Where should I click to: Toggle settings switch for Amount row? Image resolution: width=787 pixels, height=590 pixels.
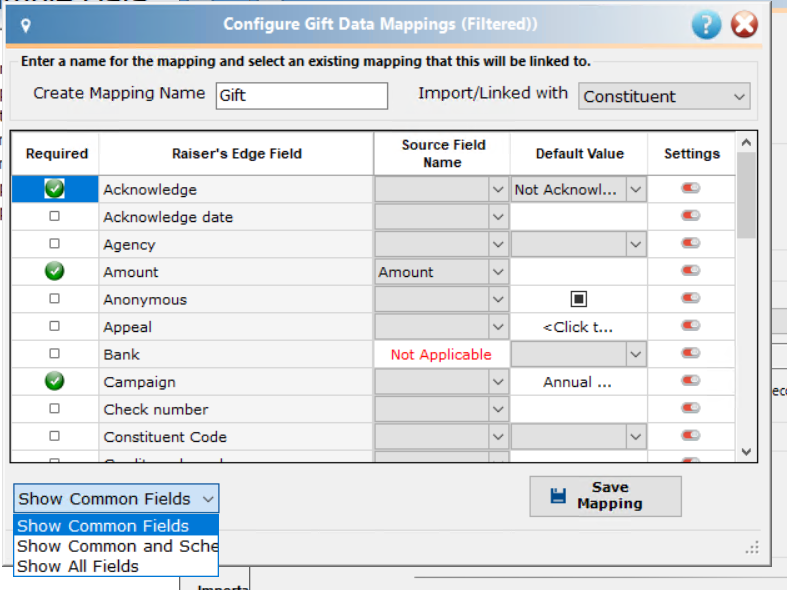point(691,271)
